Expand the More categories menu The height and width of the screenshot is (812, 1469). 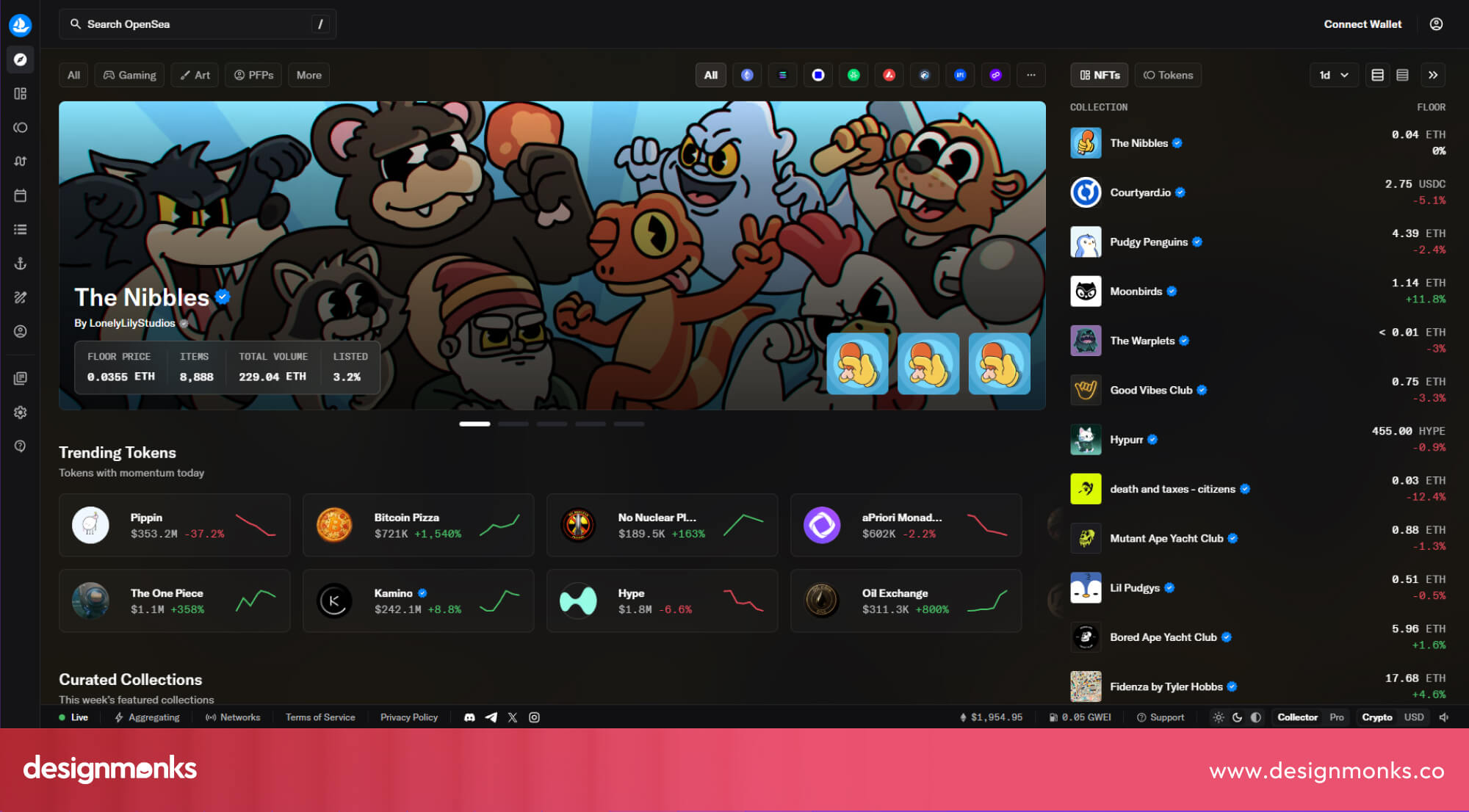[x=308, y=75]
